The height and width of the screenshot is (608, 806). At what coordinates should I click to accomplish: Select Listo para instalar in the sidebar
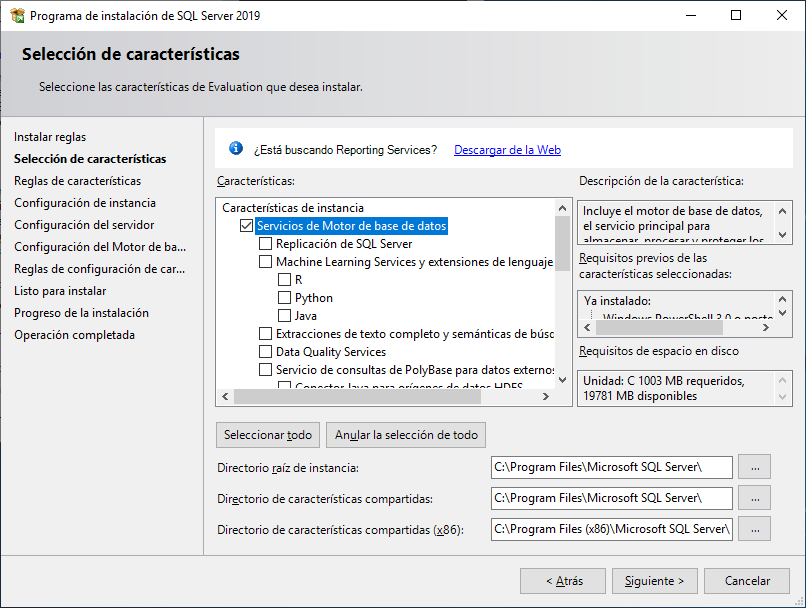[x=59, y=290]
